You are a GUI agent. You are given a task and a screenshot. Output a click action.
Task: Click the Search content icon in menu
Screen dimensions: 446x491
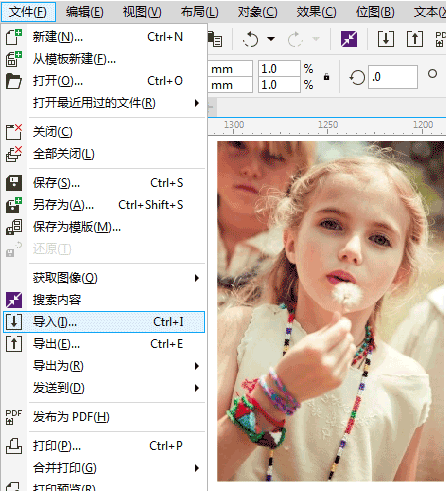pos(14,300)
